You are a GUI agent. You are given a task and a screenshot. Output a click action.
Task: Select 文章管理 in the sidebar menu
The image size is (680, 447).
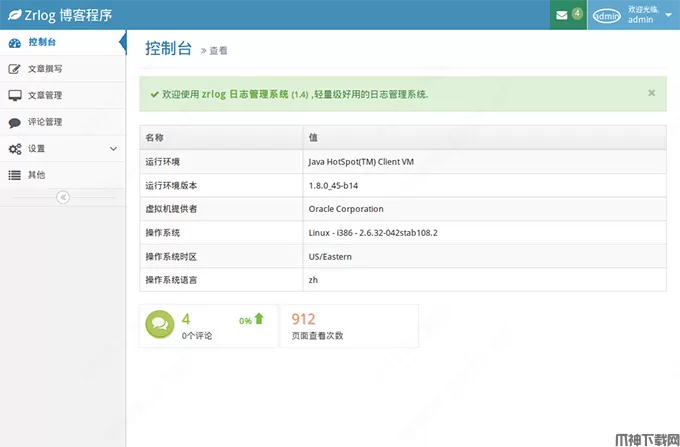(x=45, y=96)
